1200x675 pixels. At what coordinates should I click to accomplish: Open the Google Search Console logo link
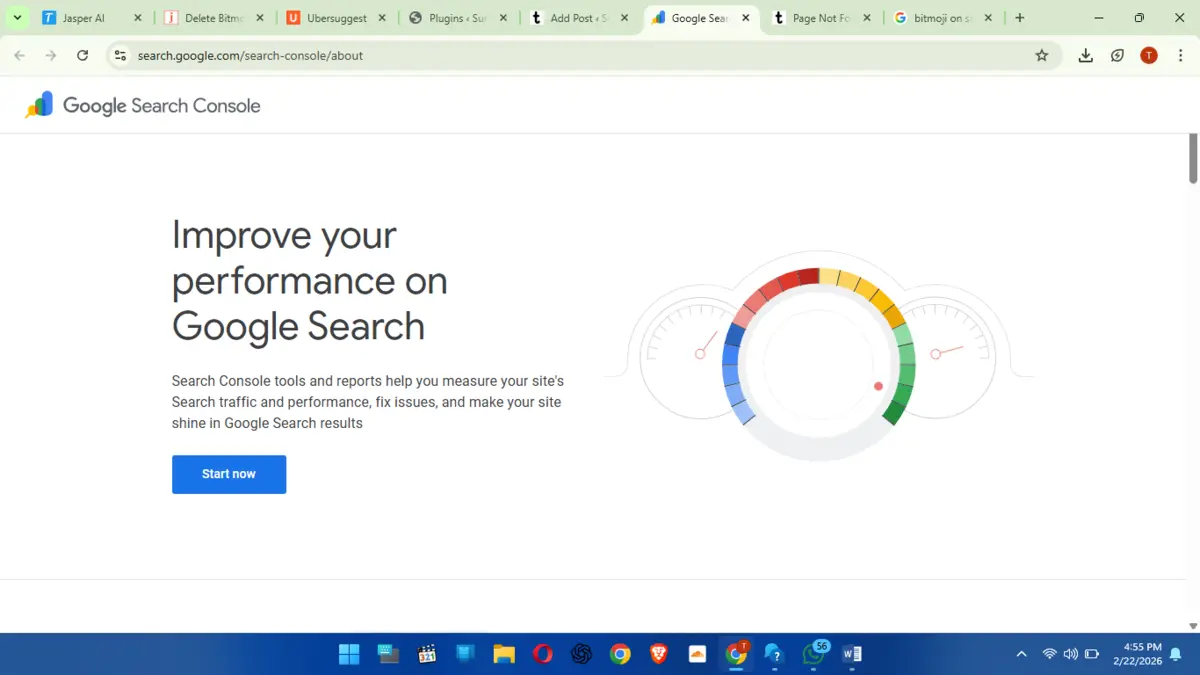point(143,105)
